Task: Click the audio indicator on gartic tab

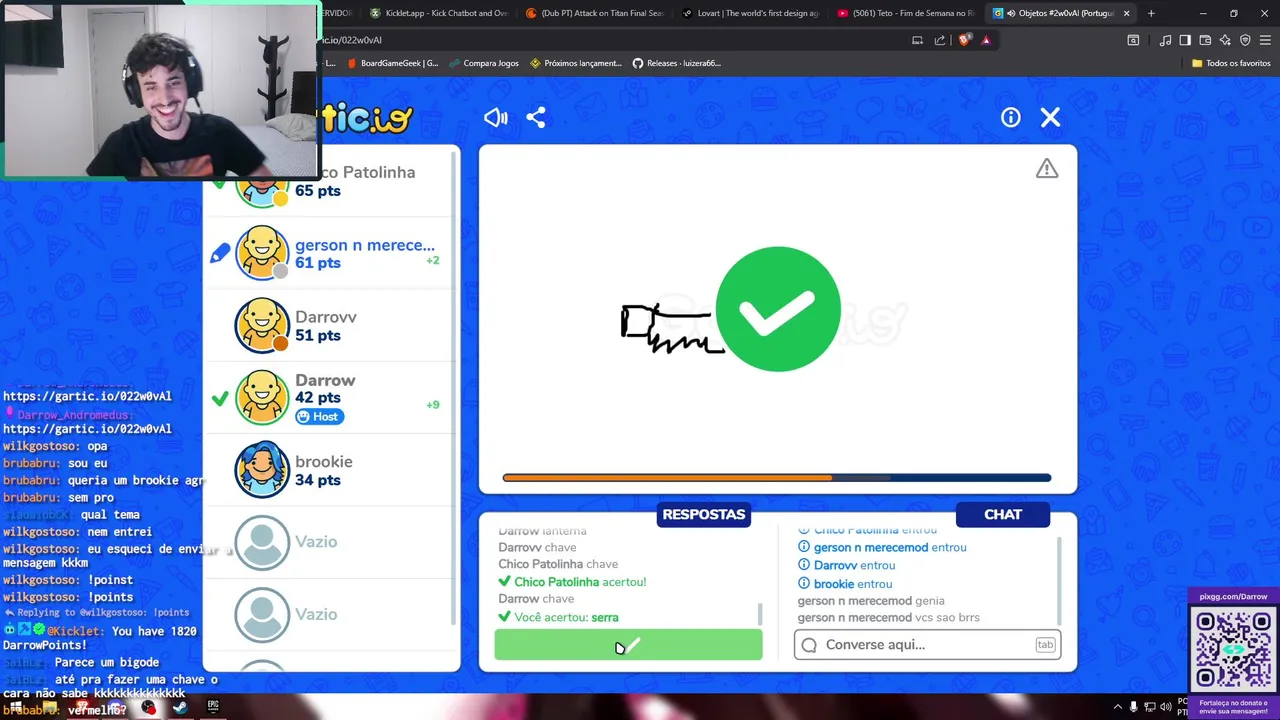Action: tap(1011, 13)
